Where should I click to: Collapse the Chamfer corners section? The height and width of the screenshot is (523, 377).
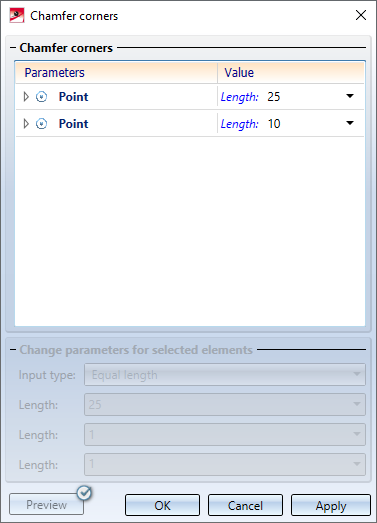pyautogui.click(x=13, y=48)
